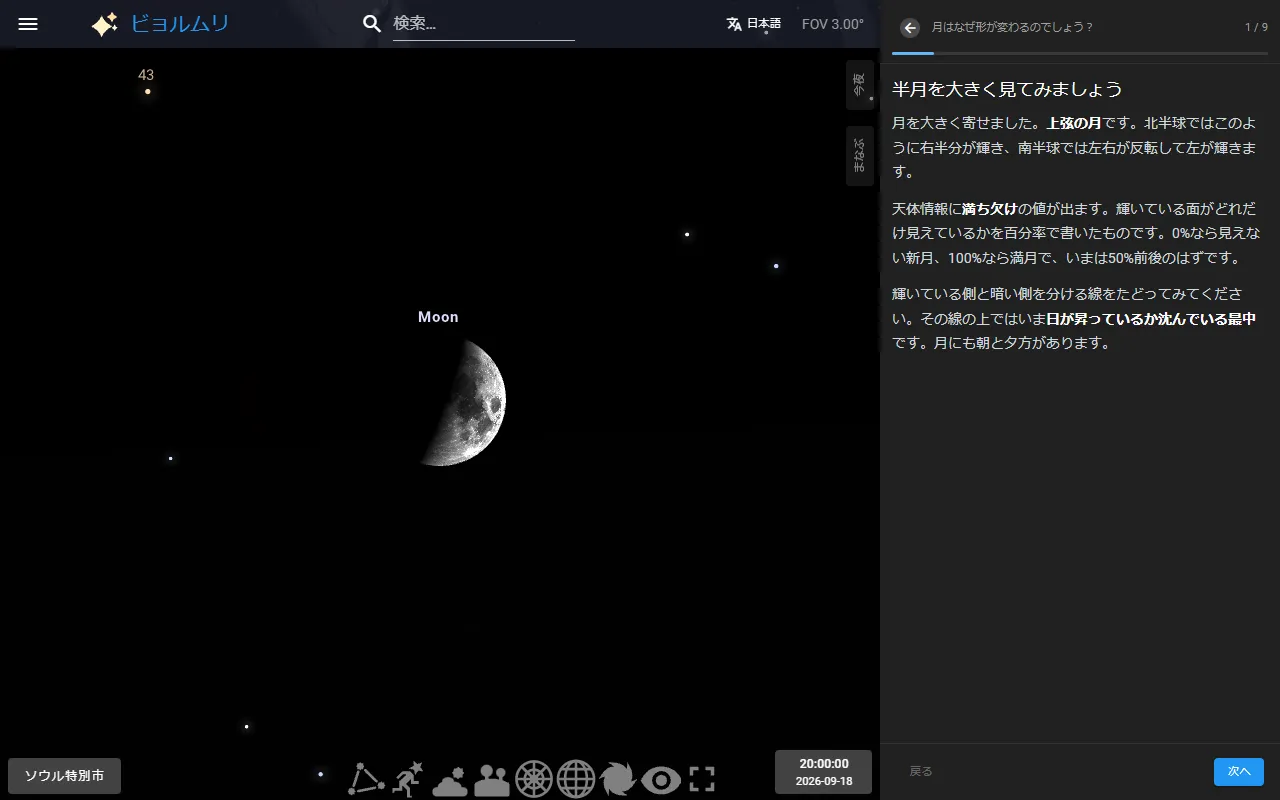Click the bold 上弦の月 text
Screen dimensions: 1280x800
coord(1075,124)
